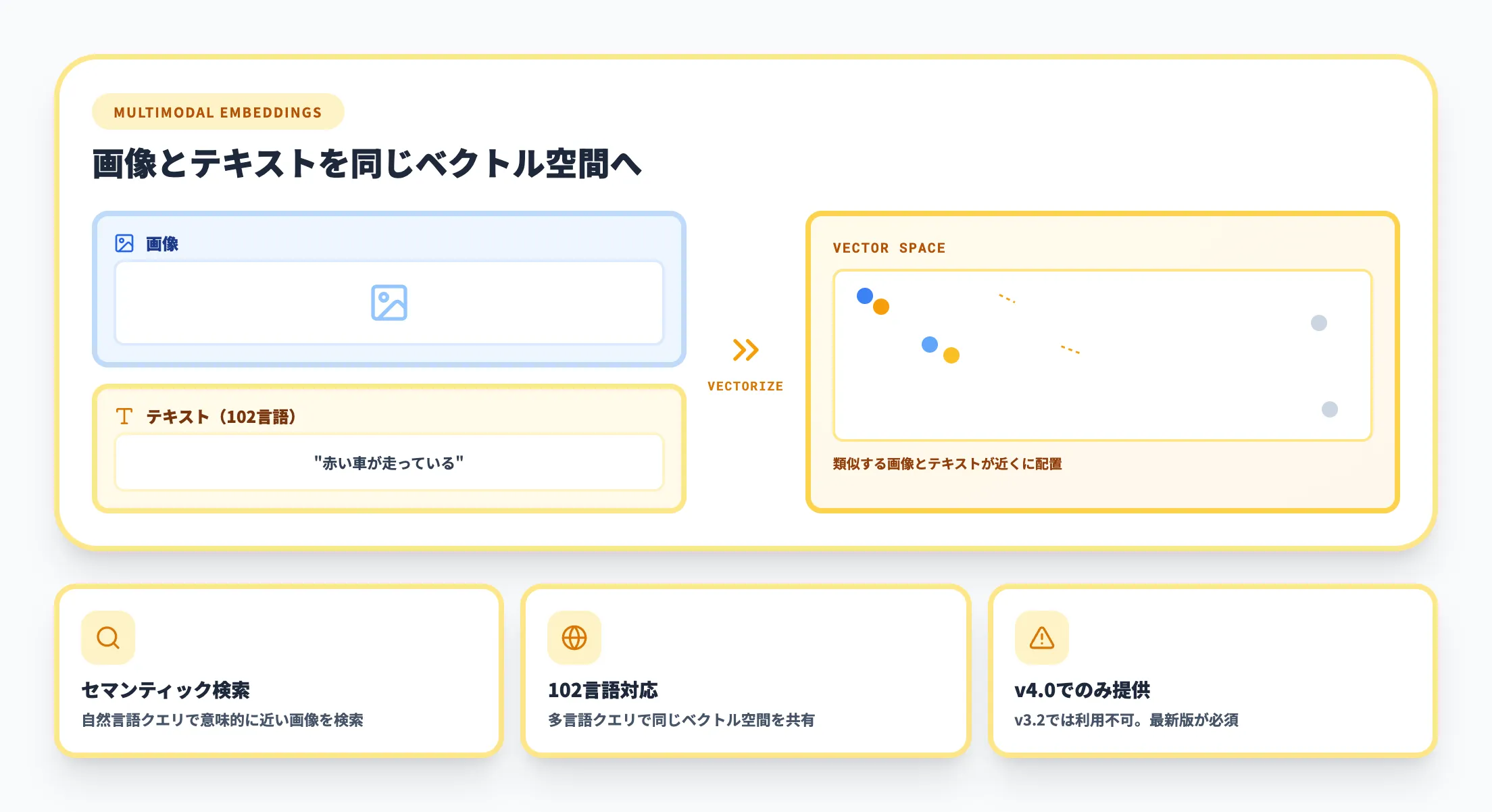
Task: Expand the VECTOR SPACE panel
Action: point(1103,361)
